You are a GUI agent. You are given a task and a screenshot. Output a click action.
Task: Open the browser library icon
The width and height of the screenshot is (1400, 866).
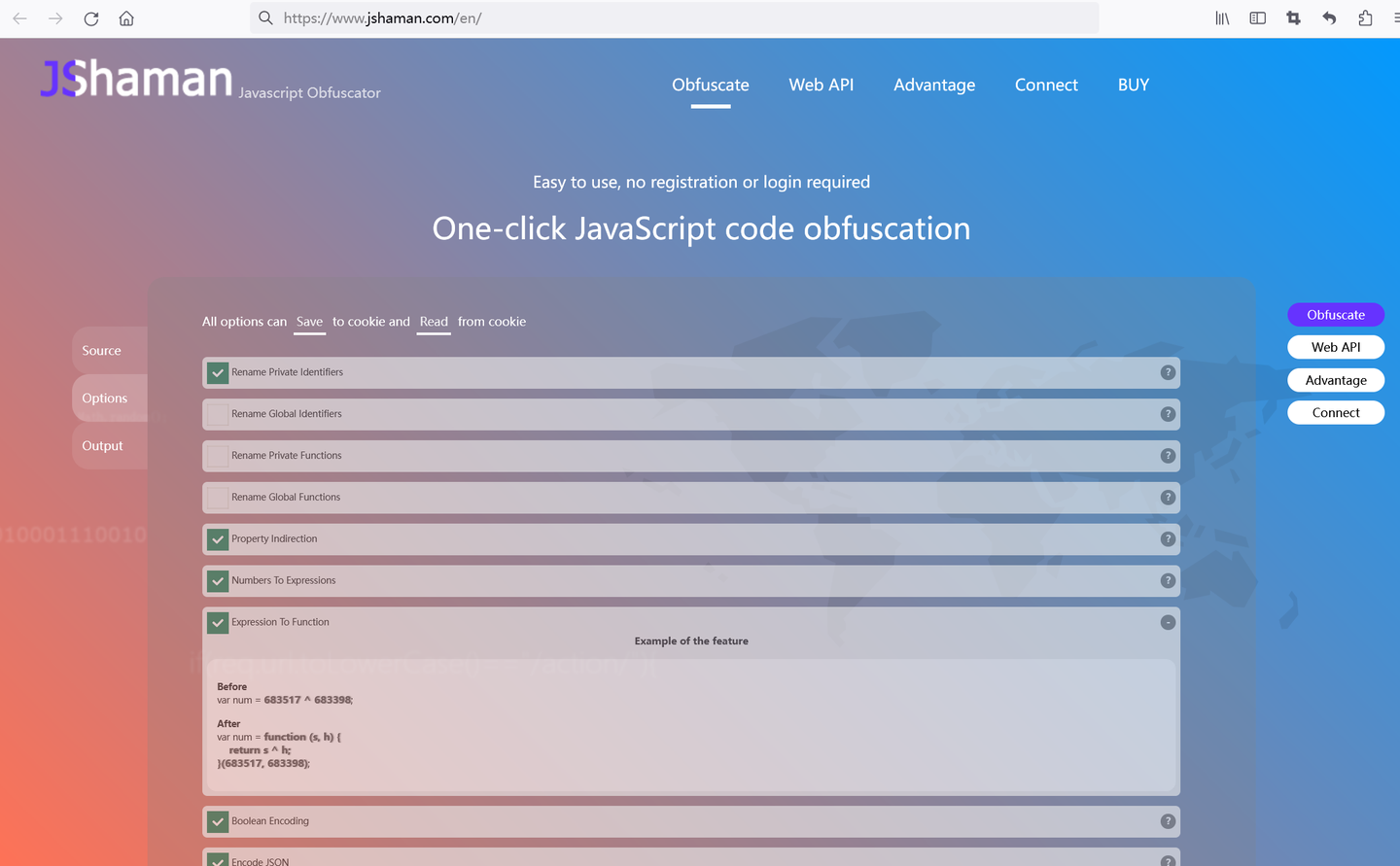pyautogui.click(x=1221, y=17)
